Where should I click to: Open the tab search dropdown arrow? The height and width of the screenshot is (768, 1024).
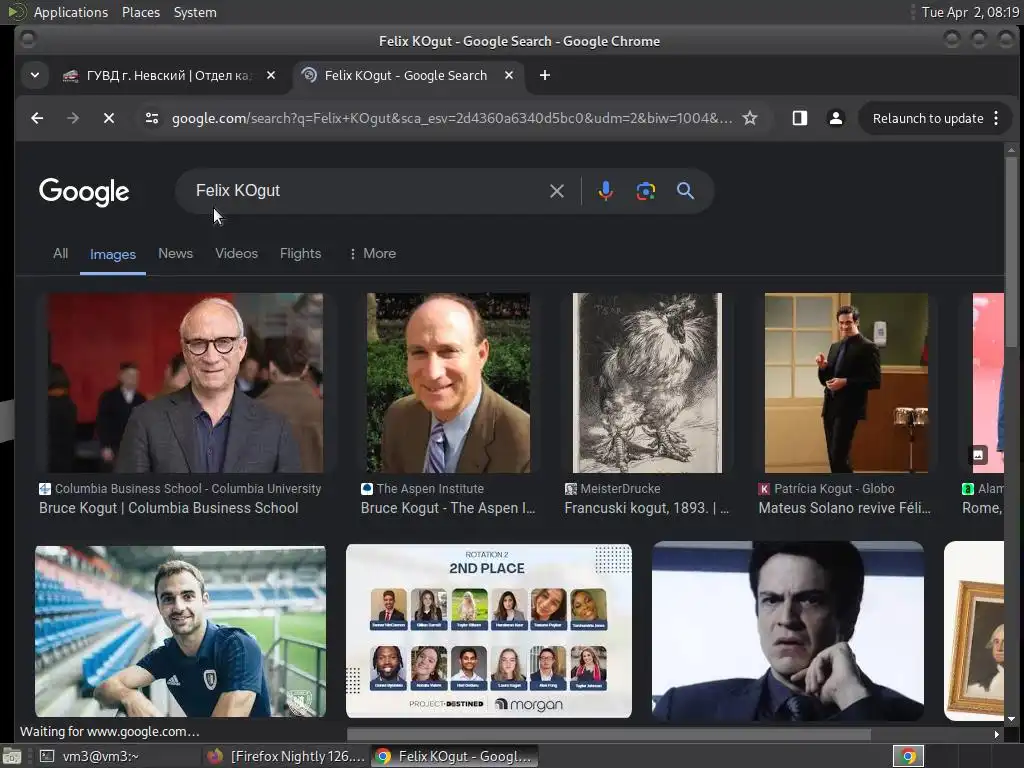click(35, 75)
